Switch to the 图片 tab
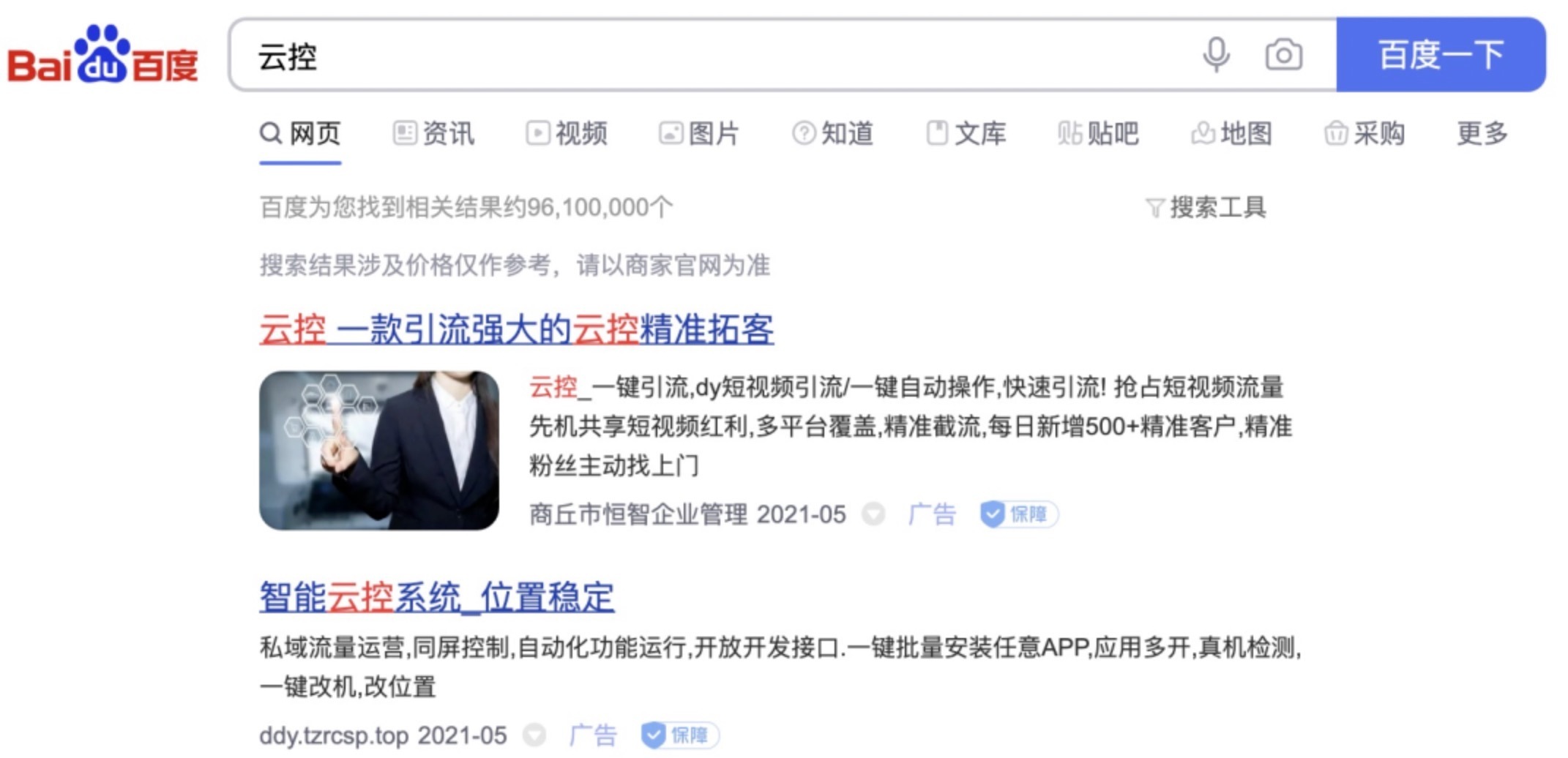 [699, 133]
